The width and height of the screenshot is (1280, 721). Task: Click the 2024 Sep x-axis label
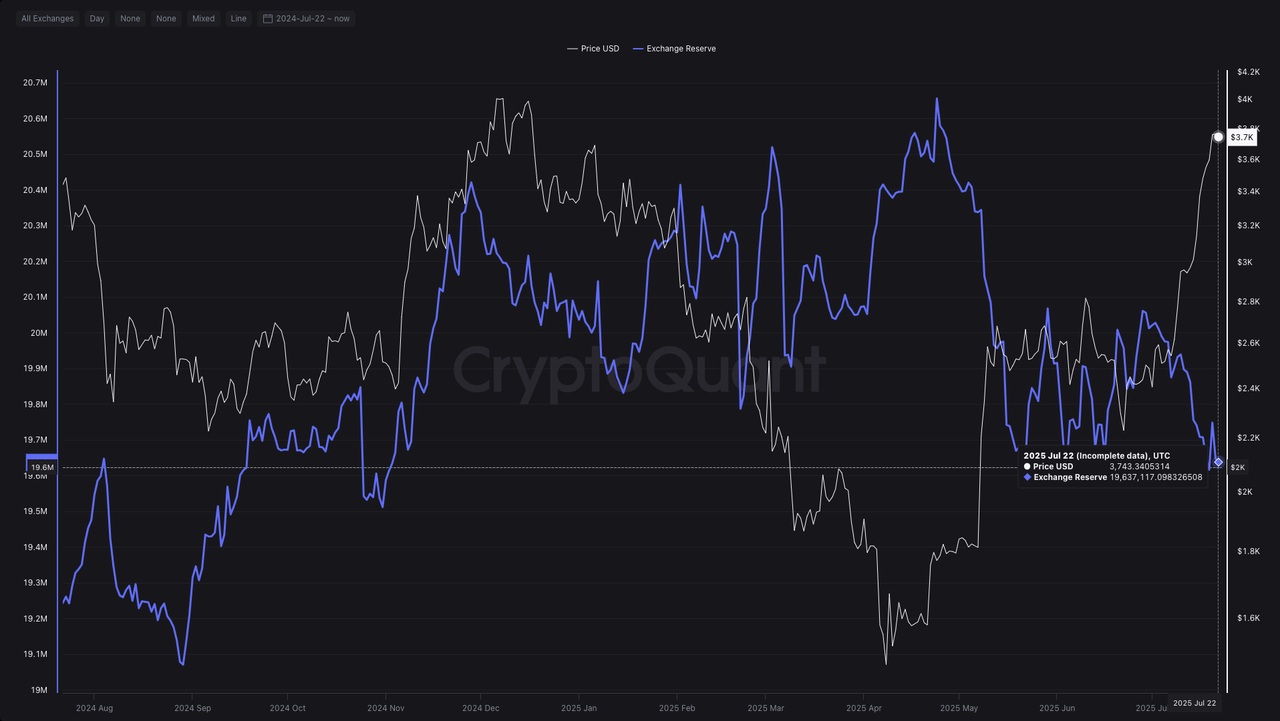[x=191, y=708]
